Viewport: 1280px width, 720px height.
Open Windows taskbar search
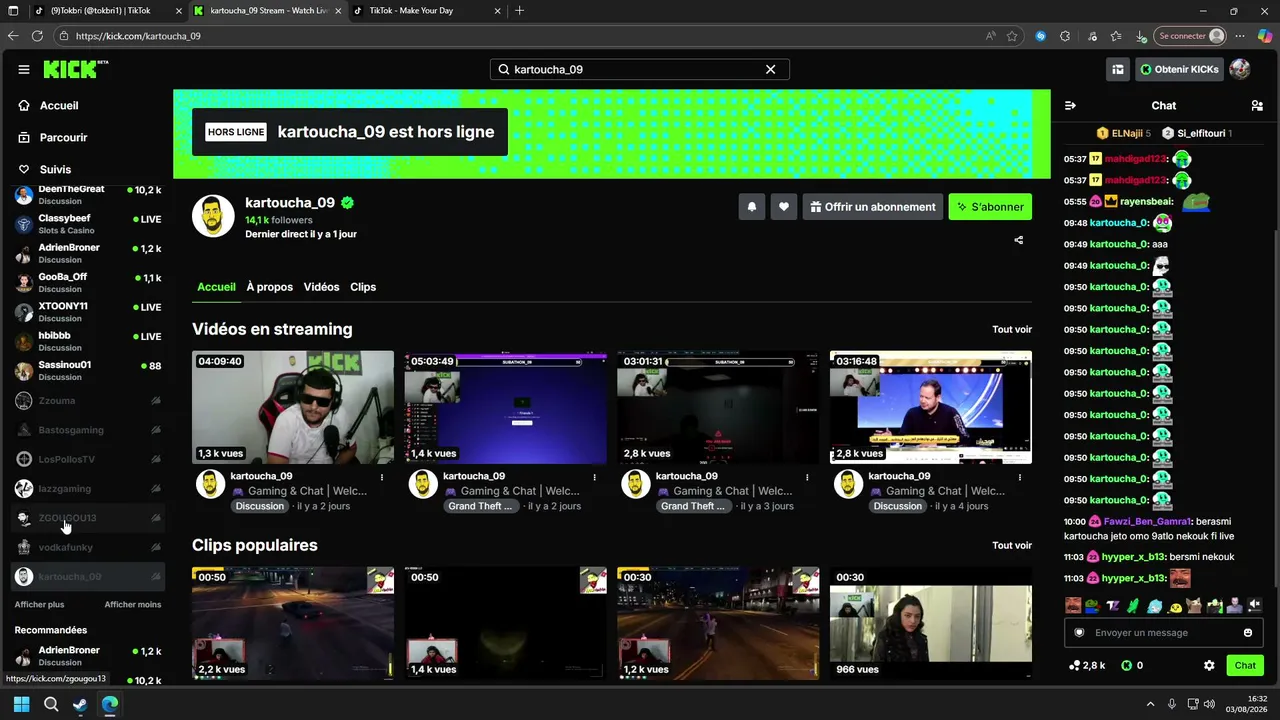[x=51, y=704]
